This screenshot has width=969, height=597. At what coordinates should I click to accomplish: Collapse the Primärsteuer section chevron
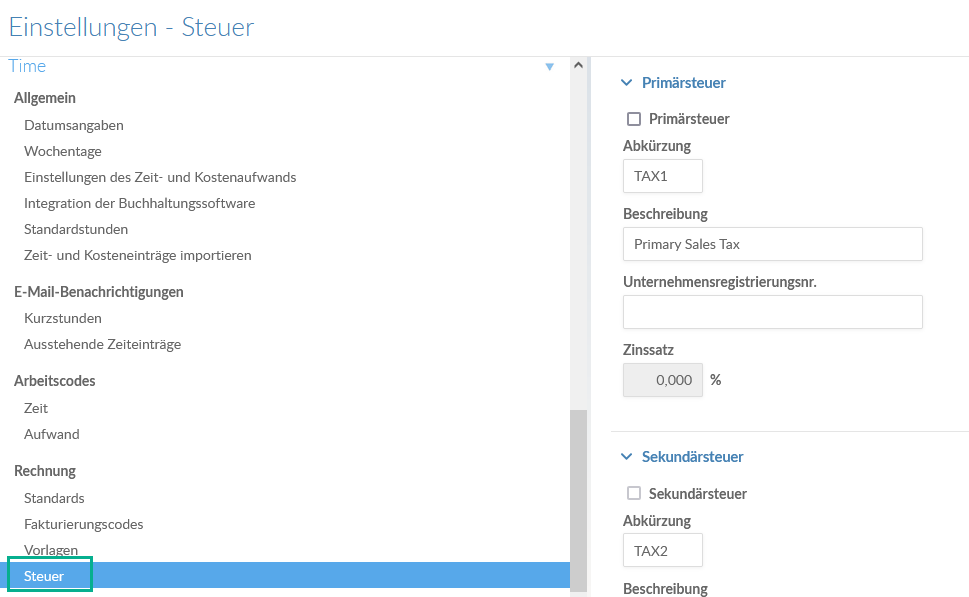(627, 83)
